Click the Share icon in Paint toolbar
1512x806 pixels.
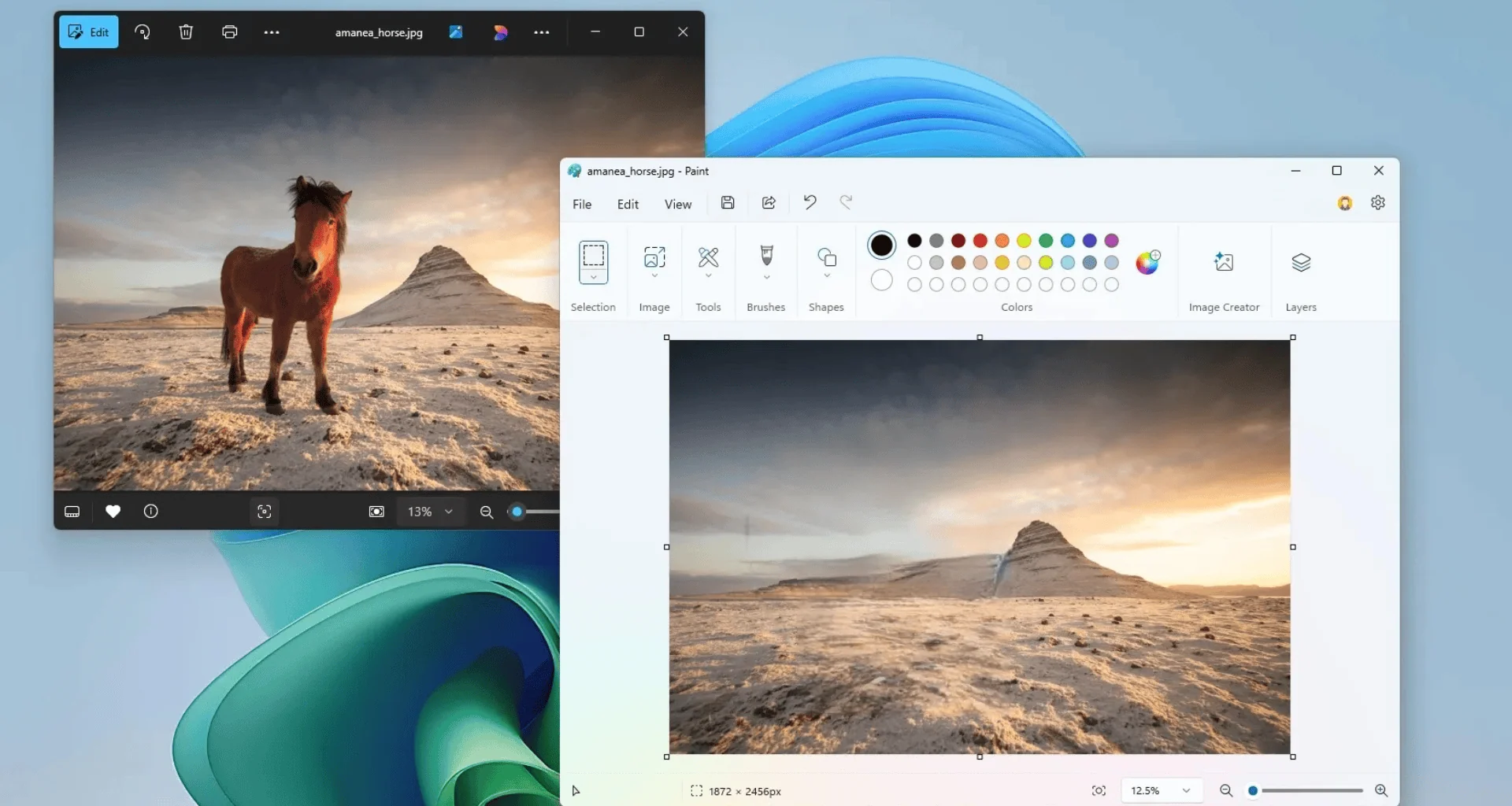coord(769,203)
